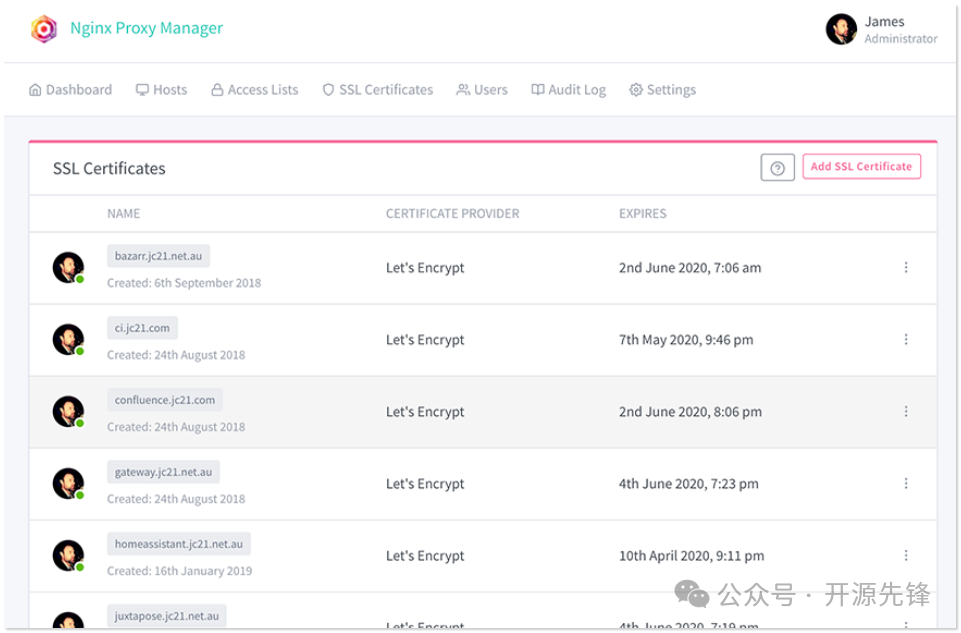Click the owner avatar for bazarr.jc21.net.au
Screen dimensions: 961x633
[68, 267]
